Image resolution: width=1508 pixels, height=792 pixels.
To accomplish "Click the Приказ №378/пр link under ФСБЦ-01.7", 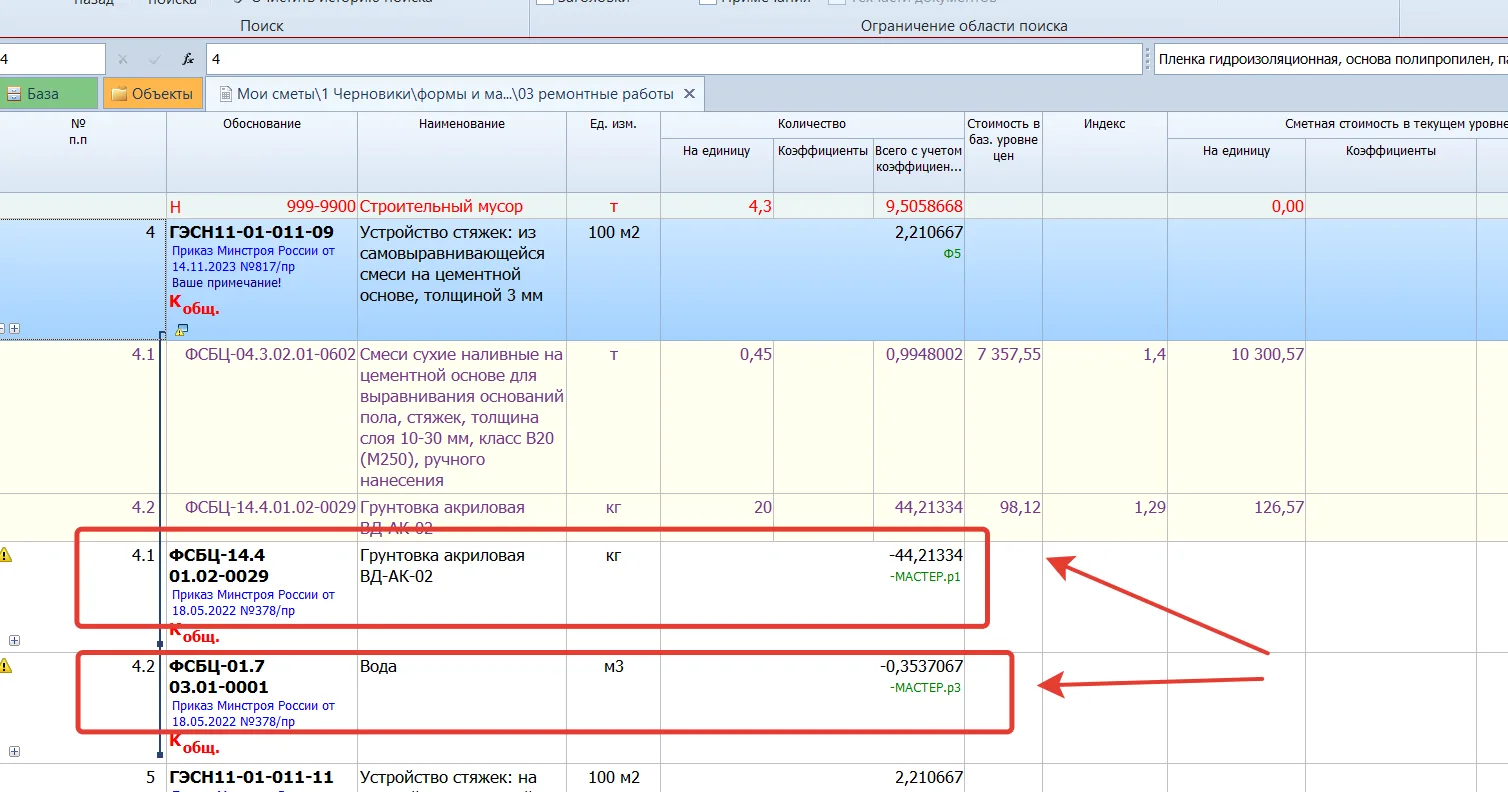I will 253,714.
